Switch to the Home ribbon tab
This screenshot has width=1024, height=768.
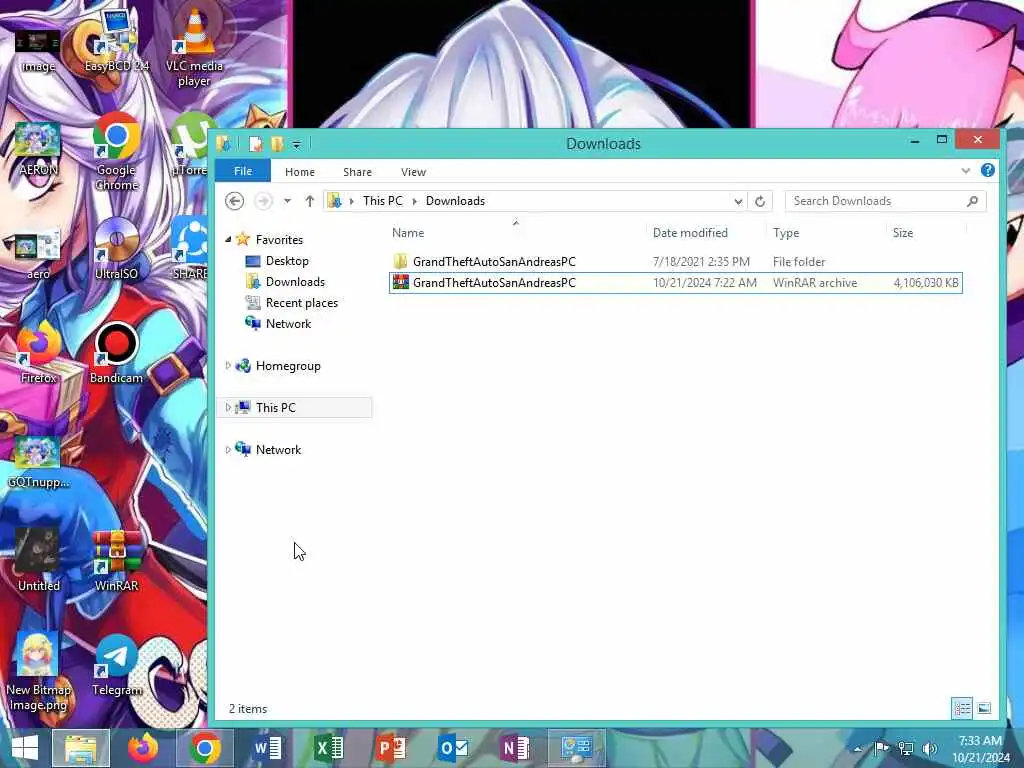(300, 172)
